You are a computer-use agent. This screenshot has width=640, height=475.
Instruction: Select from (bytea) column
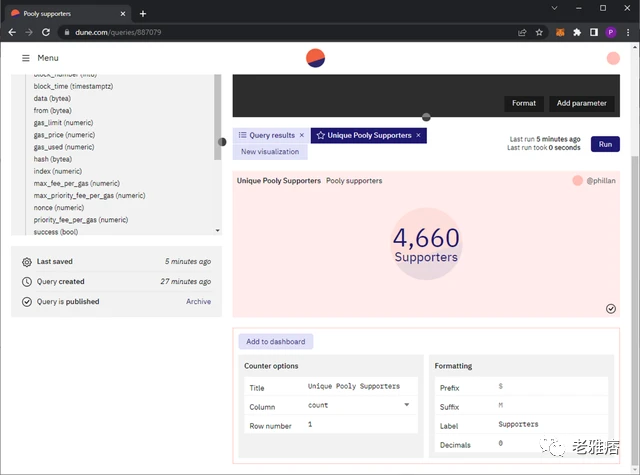[x=53, y=111]
